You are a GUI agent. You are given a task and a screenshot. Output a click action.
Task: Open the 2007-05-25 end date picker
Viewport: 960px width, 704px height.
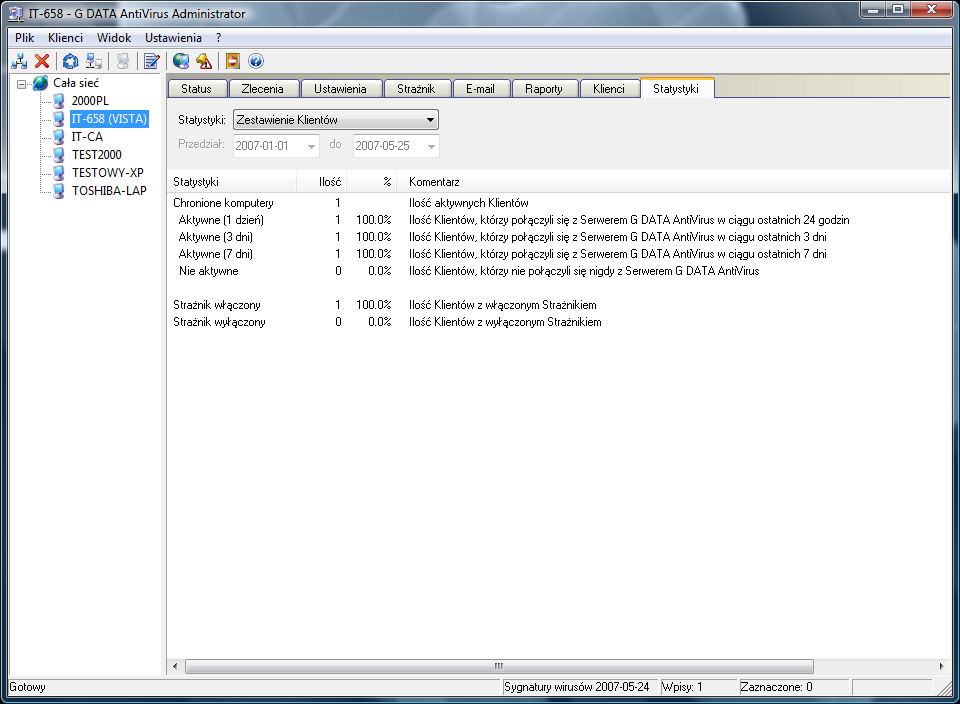431,146
